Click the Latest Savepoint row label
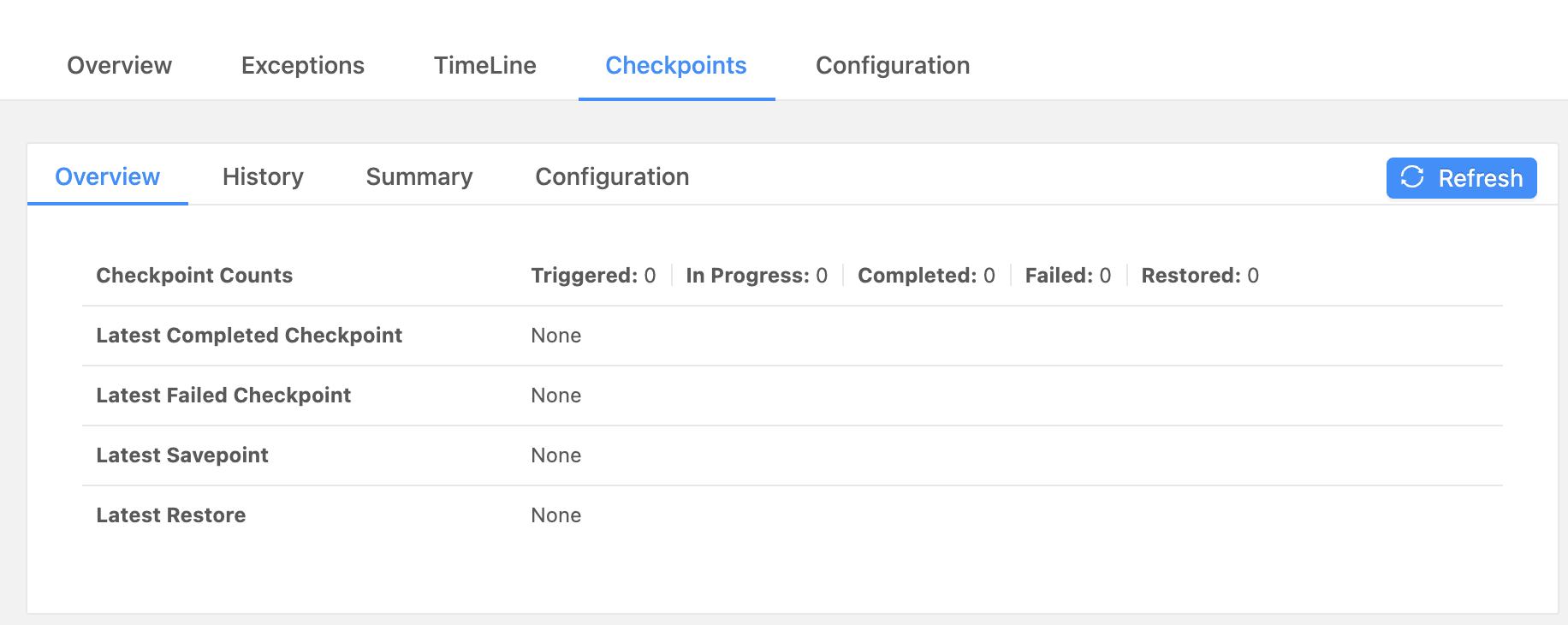This screenshot has height=625, width=1568. tap(182, 455)
